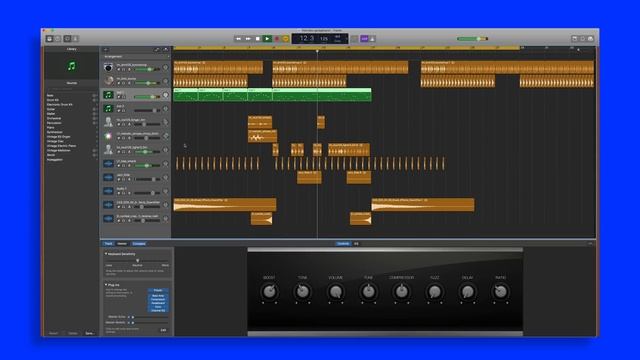Screen dimensions: 640x360
Task: Click the Delete button in Library
Action: 73,333
